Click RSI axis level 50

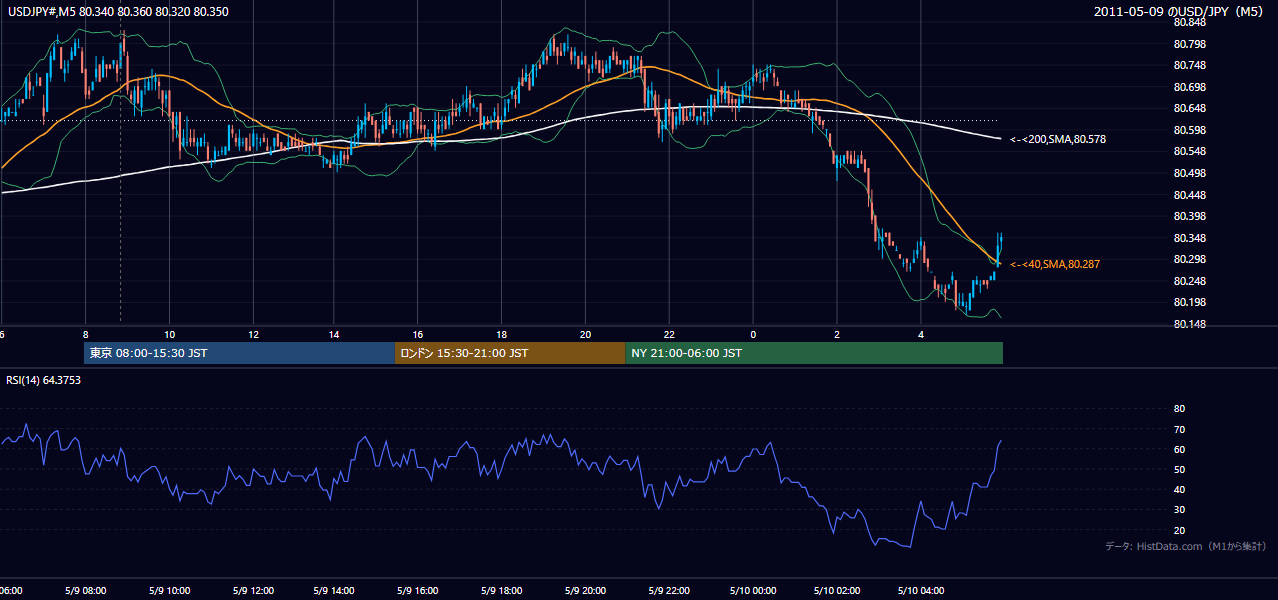click(1179, 469)
